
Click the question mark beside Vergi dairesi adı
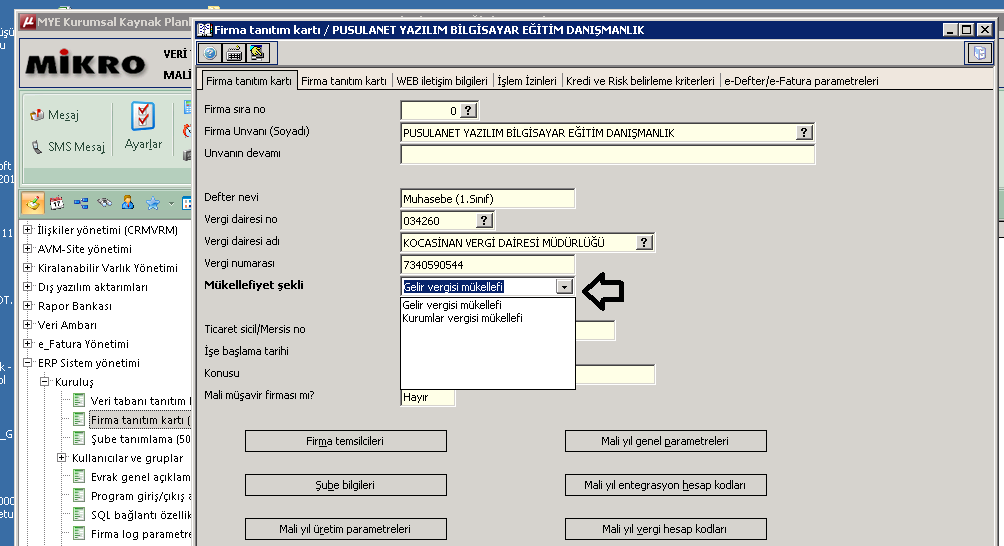tap(644, 243)
